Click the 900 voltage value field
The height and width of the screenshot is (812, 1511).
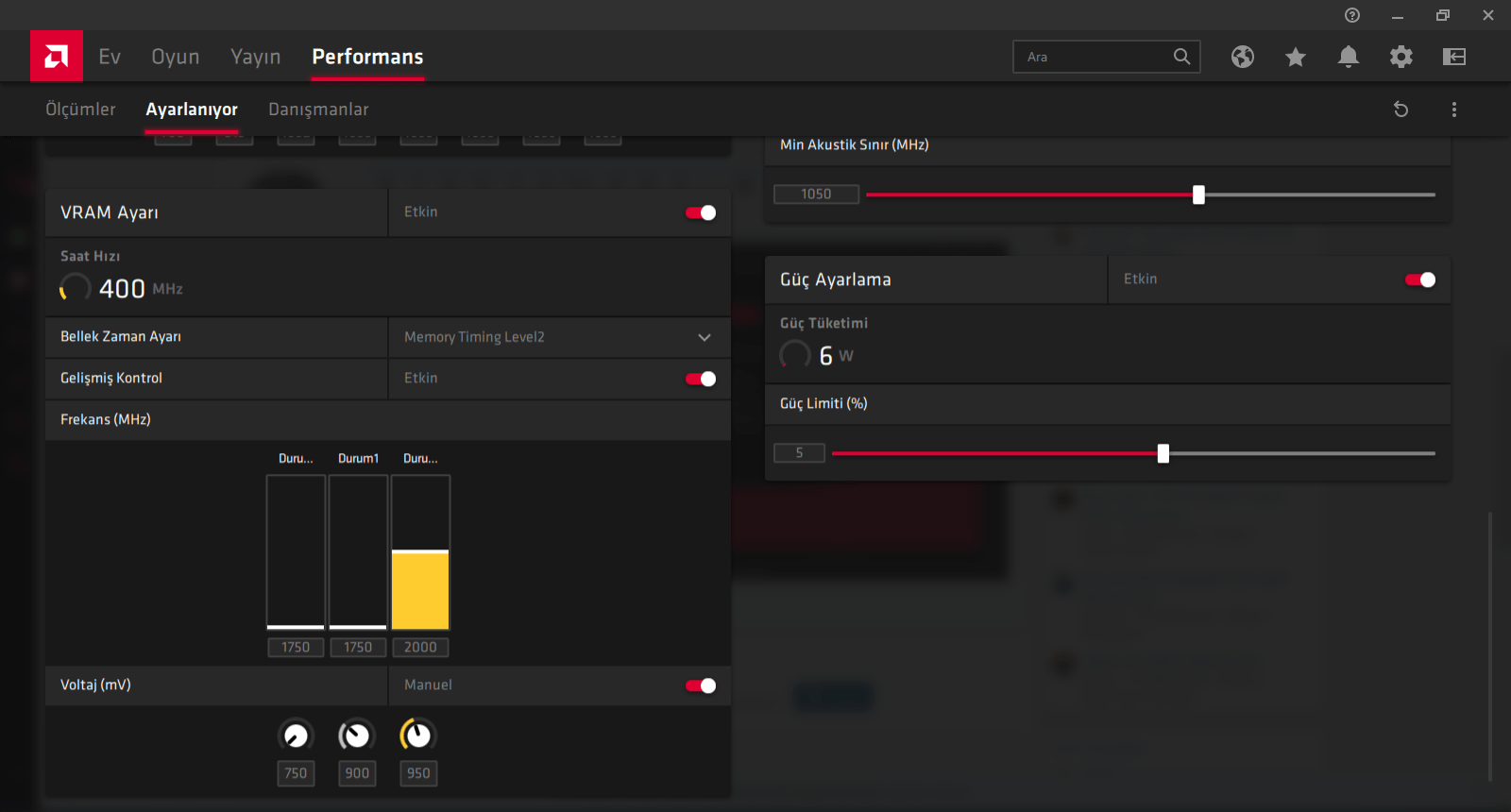click(x=357, y=773)
